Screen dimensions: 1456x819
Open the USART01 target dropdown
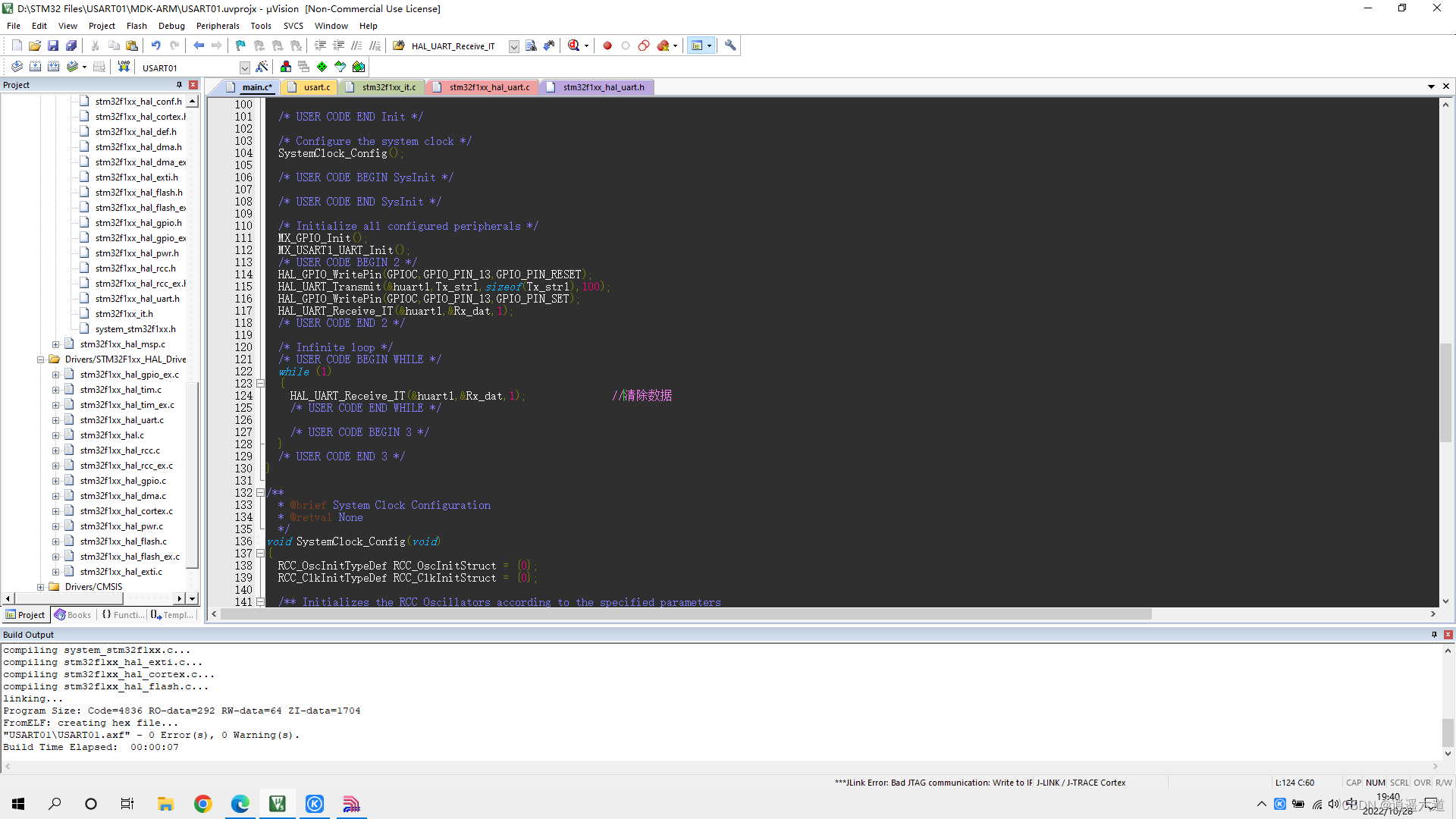click(x=244, y=67)
